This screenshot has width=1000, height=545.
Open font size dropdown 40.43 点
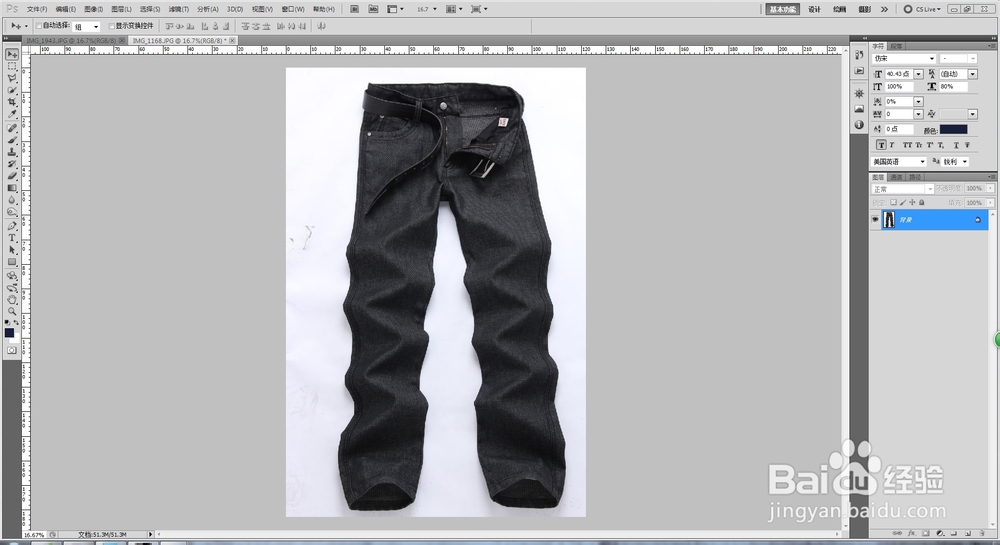coord(918,74)
